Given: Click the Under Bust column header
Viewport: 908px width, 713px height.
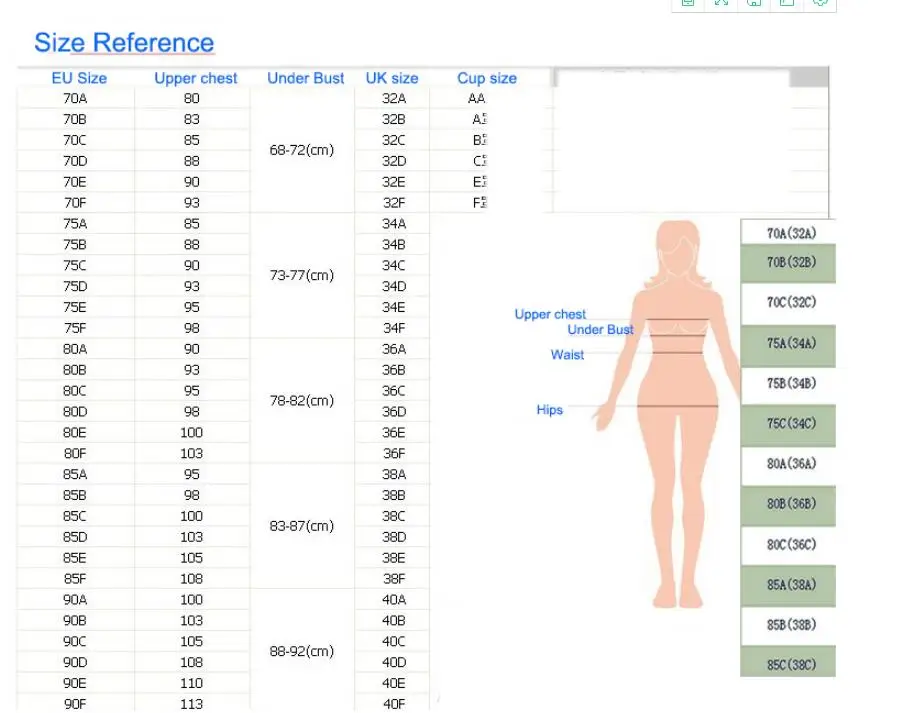Looking at the screenshot, I should click(306, 78).
